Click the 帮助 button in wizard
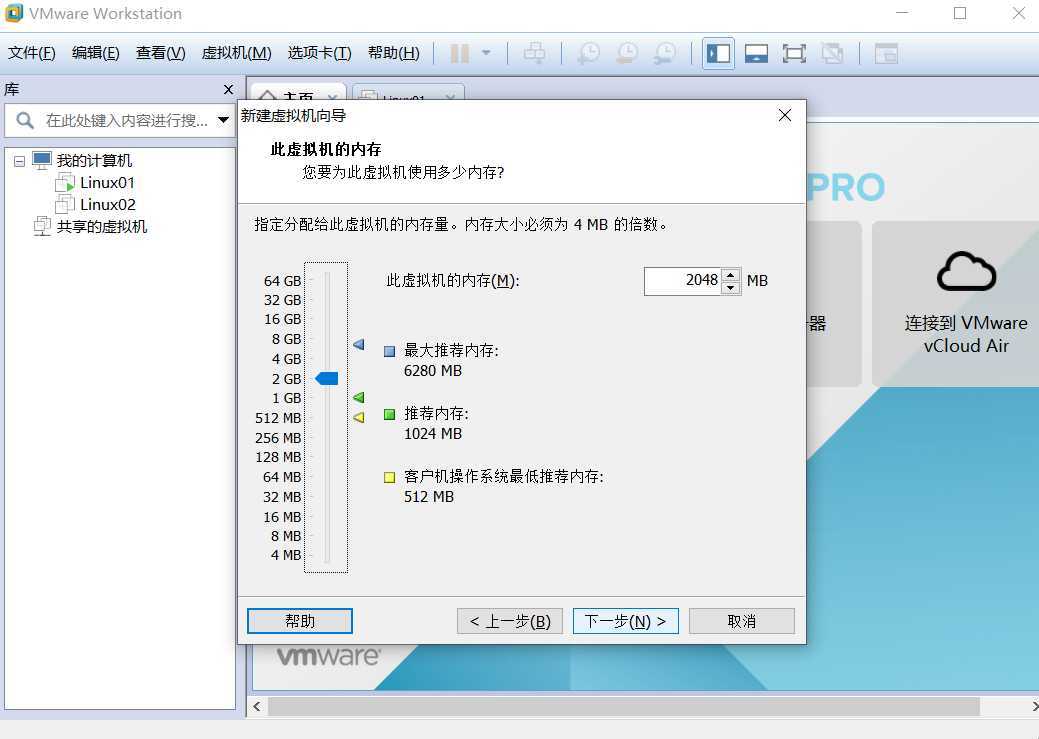This screenshot has width=1039, height=739. [300, 621]
